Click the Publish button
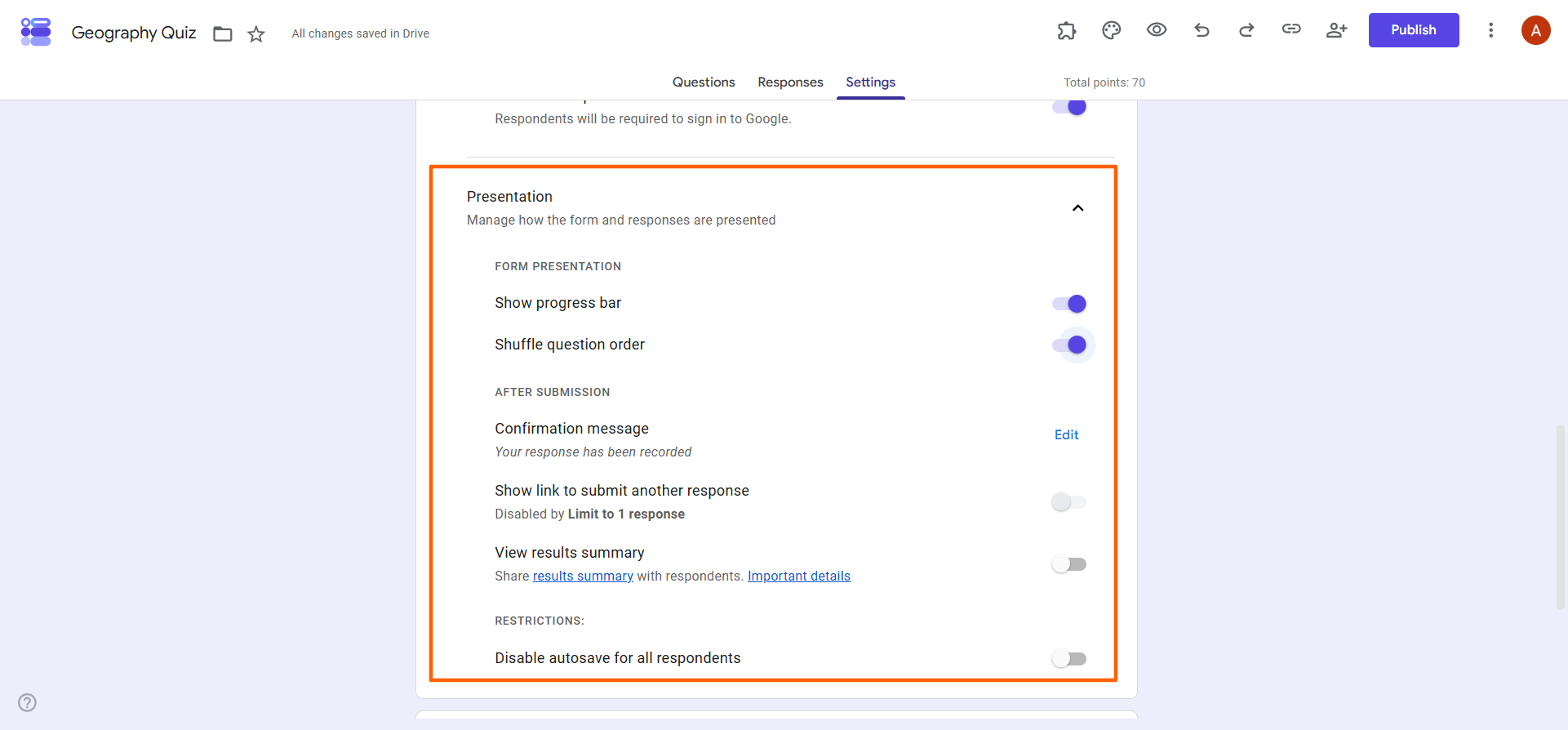 pos(1414,30)
